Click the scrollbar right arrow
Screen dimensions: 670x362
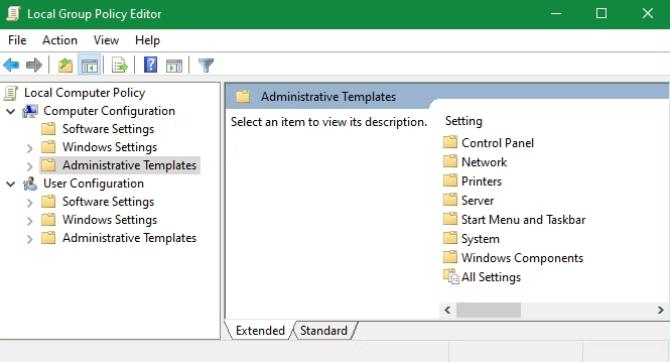[661, 310]
